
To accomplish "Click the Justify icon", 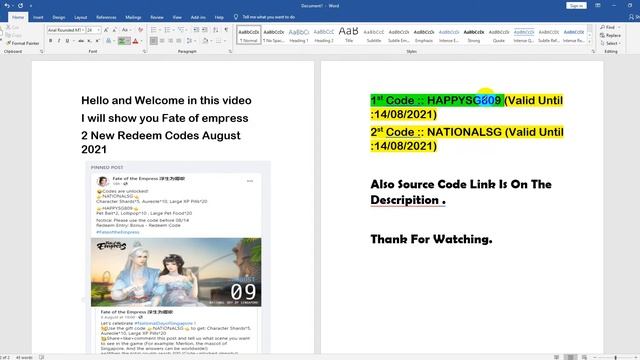I will (x=179, y=41).
